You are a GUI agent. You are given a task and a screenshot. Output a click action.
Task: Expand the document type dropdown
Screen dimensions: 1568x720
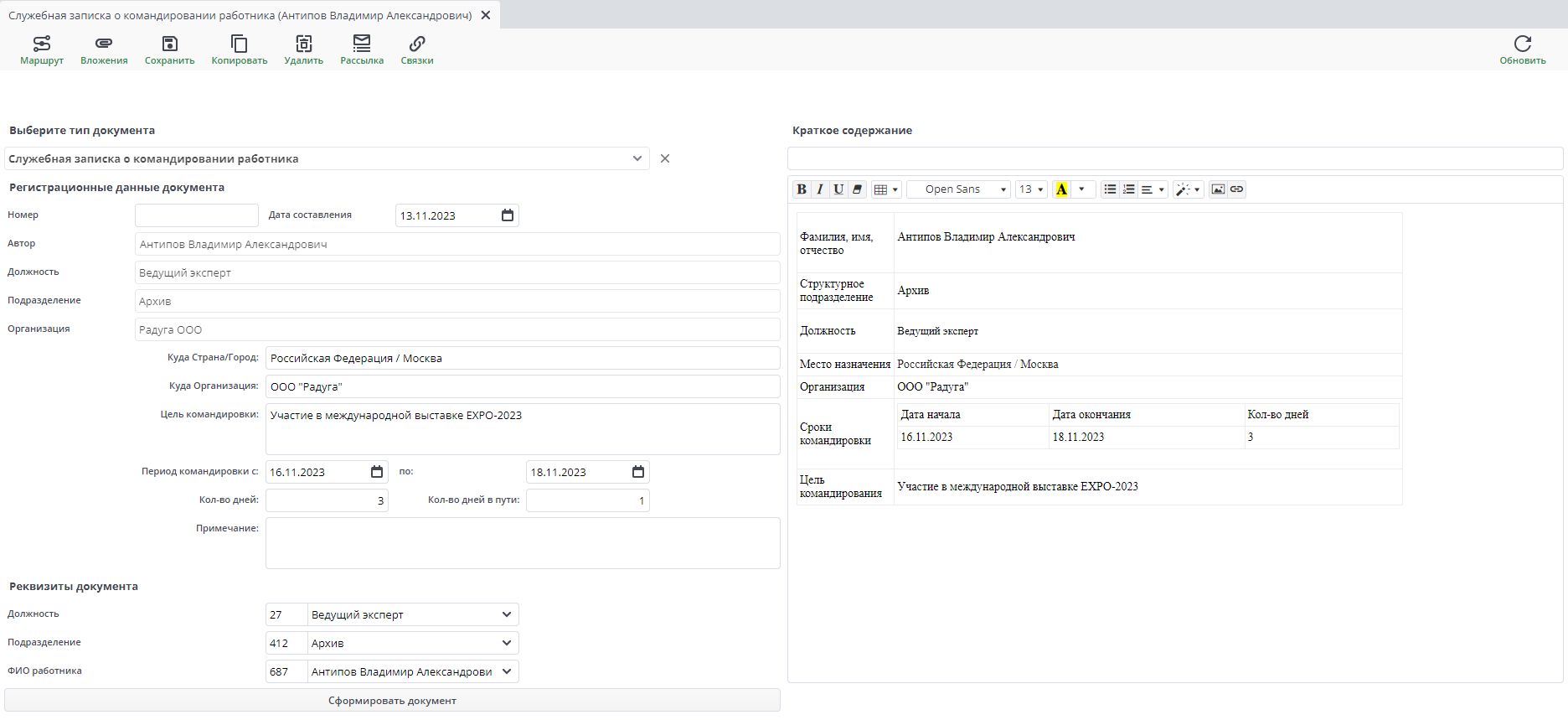pyautogui.click(x=637, y=158)
